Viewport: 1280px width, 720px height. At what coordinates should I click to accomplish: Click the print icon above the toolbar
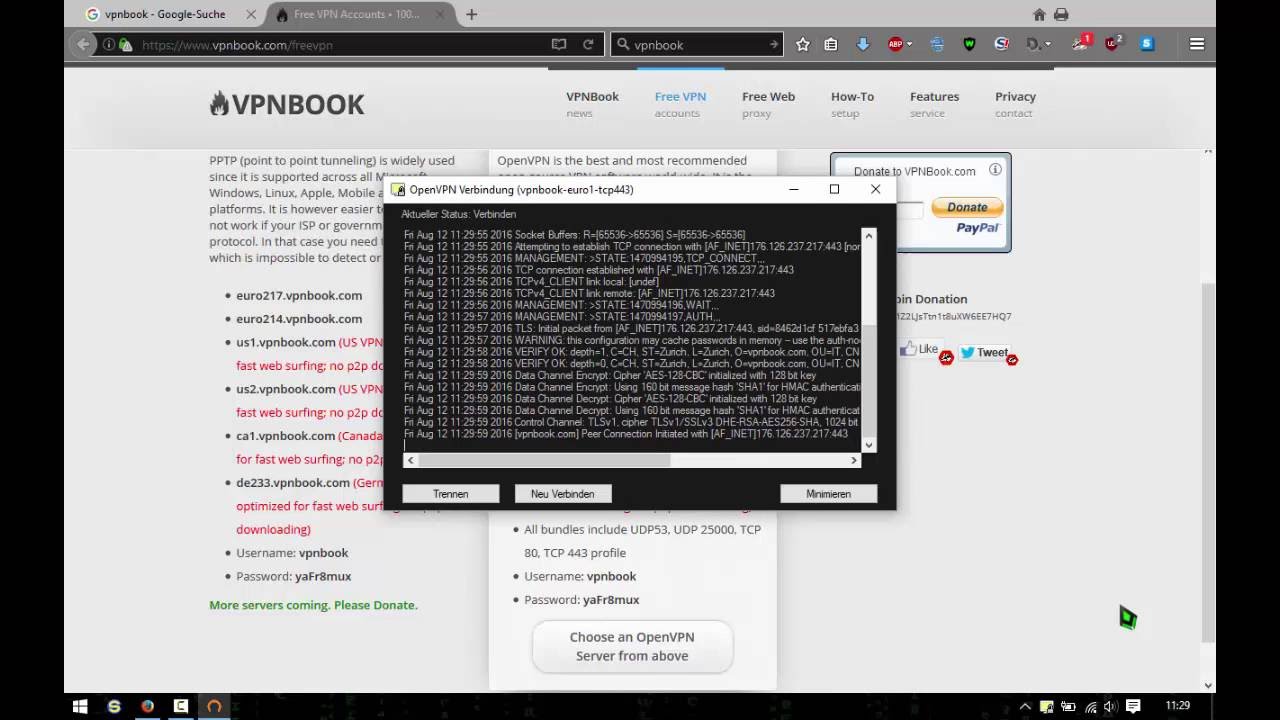point(1061,14)
